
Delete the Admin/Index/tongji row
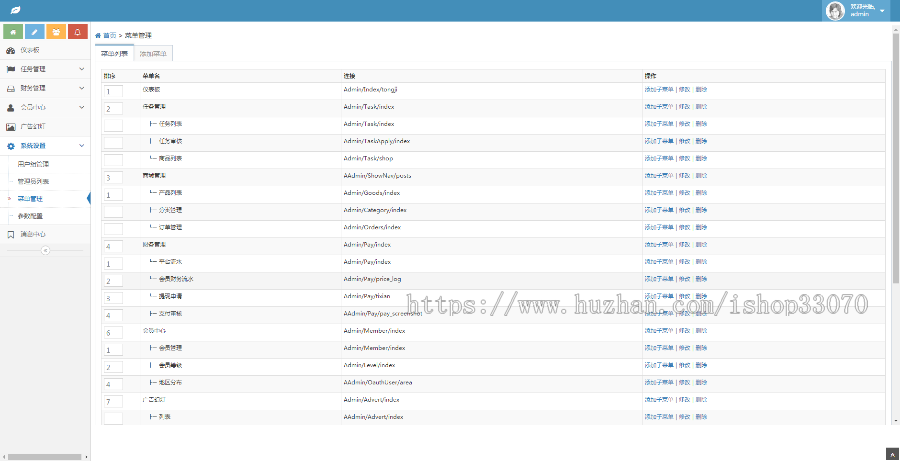click(701, 90)
